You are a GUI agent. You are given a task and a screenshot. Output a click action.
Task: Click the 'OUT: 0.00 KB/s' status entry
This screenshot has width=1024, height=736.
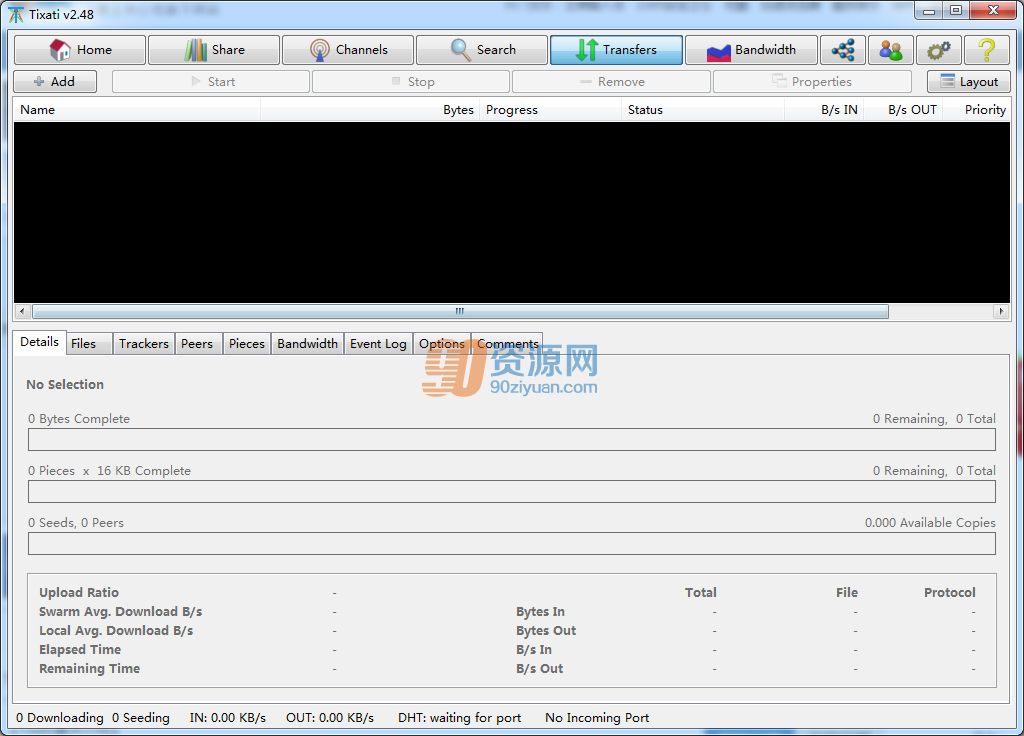[x=330, y=718]
